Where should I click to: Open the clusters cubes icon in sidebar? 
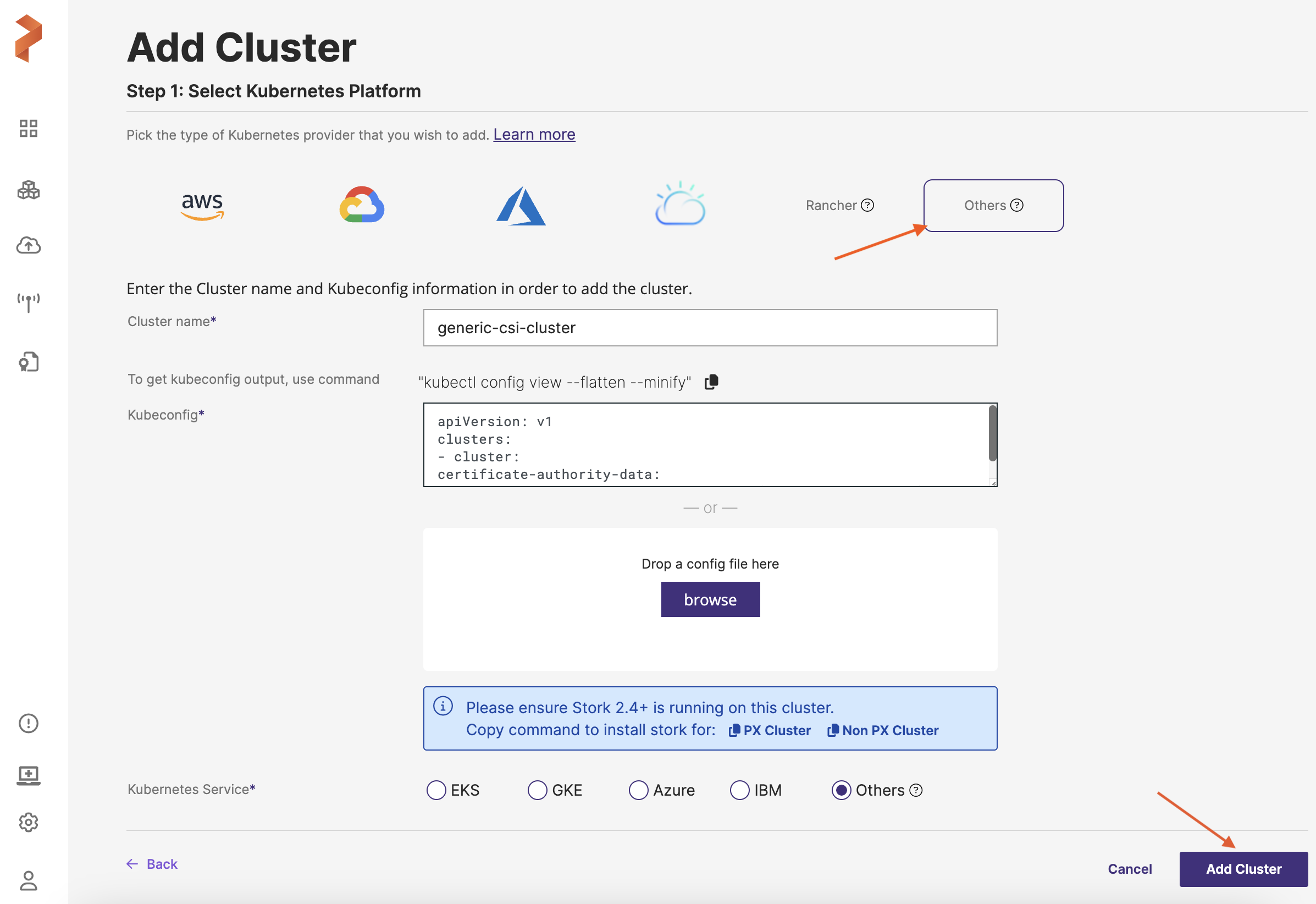point(29,190)
